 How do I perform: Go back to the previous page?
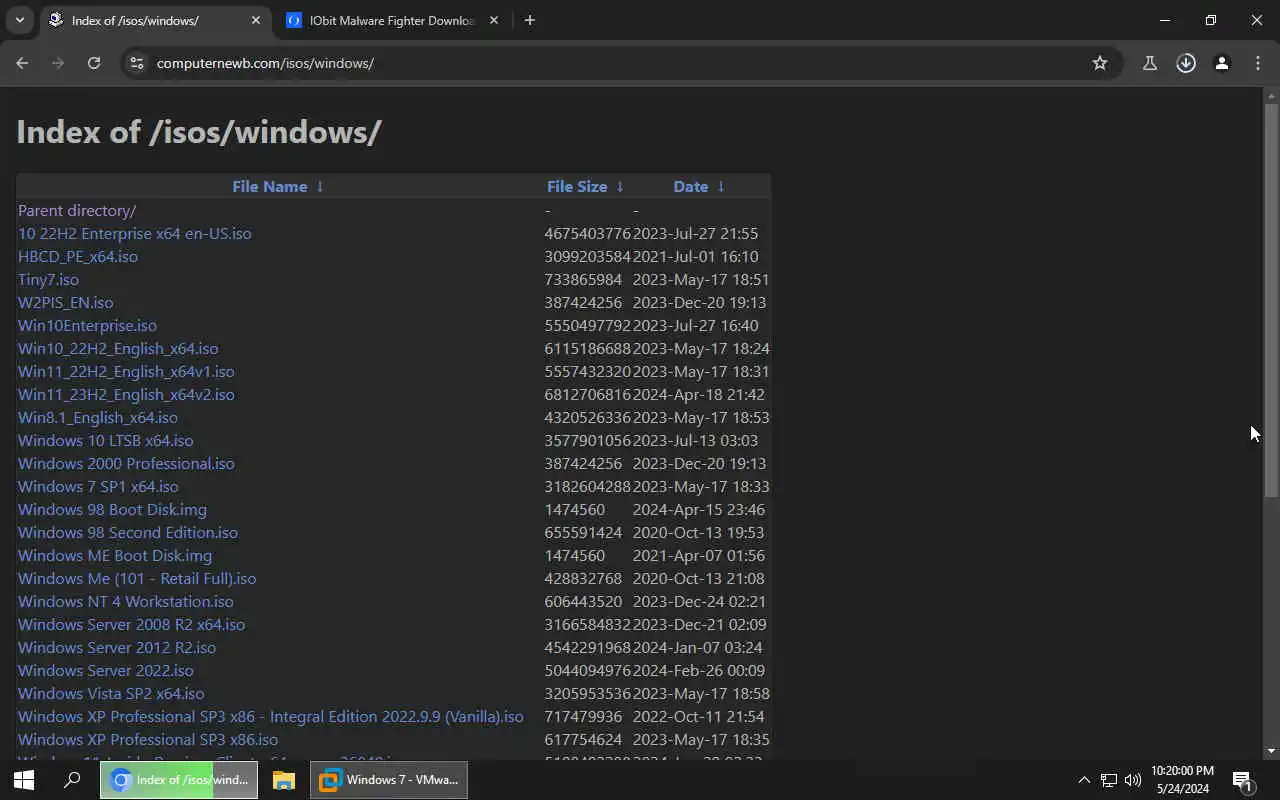click(x=22, y=63)
